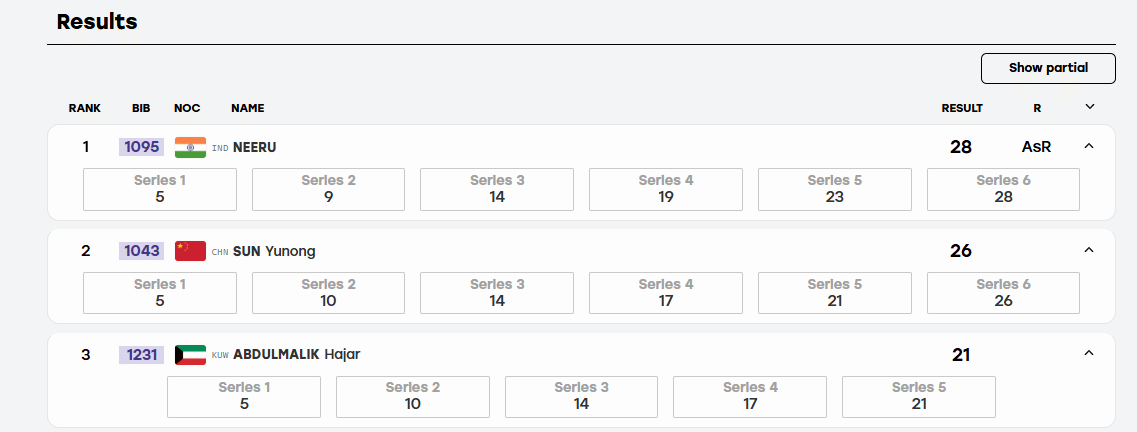Image resolution: width=1137 pixels, height=432 pixels.
Task: Click the India flag icon beside NEERU
Action: click(x=191, y=147)
